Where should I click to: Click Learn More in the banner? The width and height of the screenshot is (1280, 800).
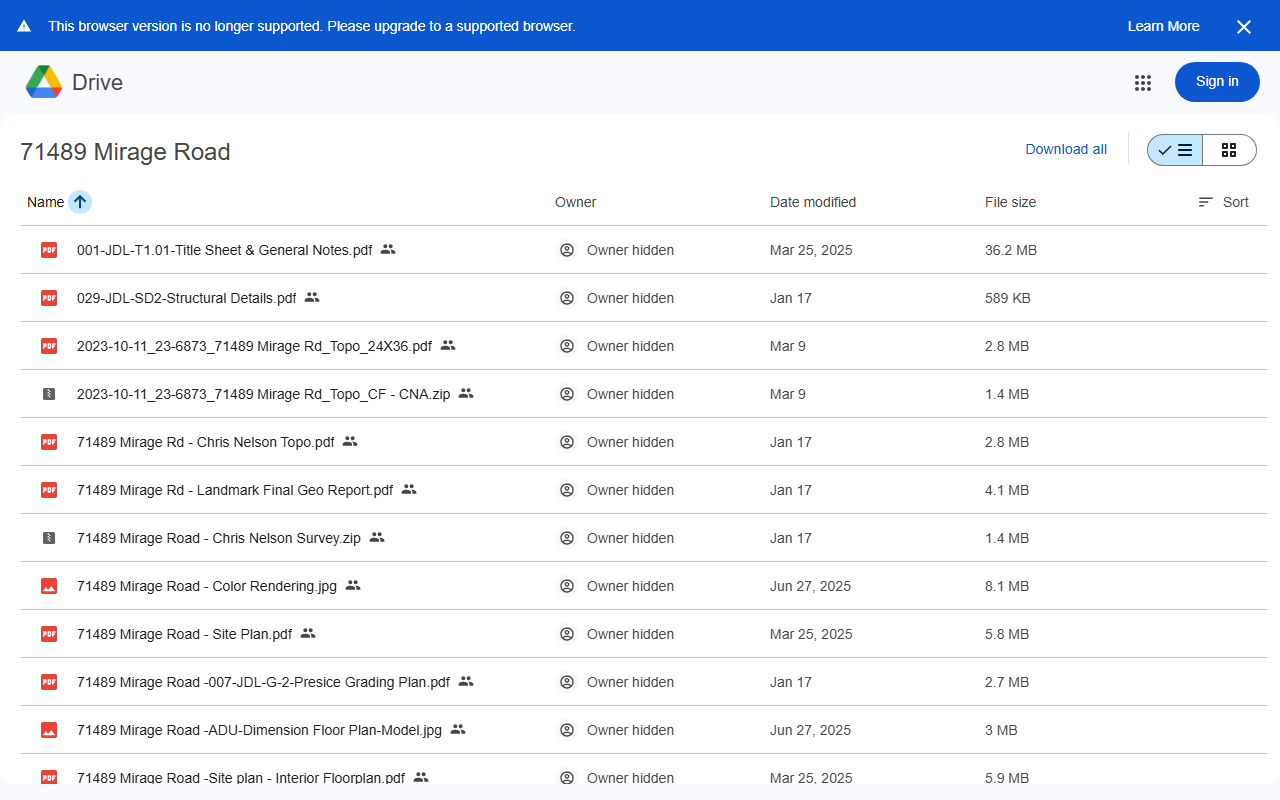[x=1163, y=26]
